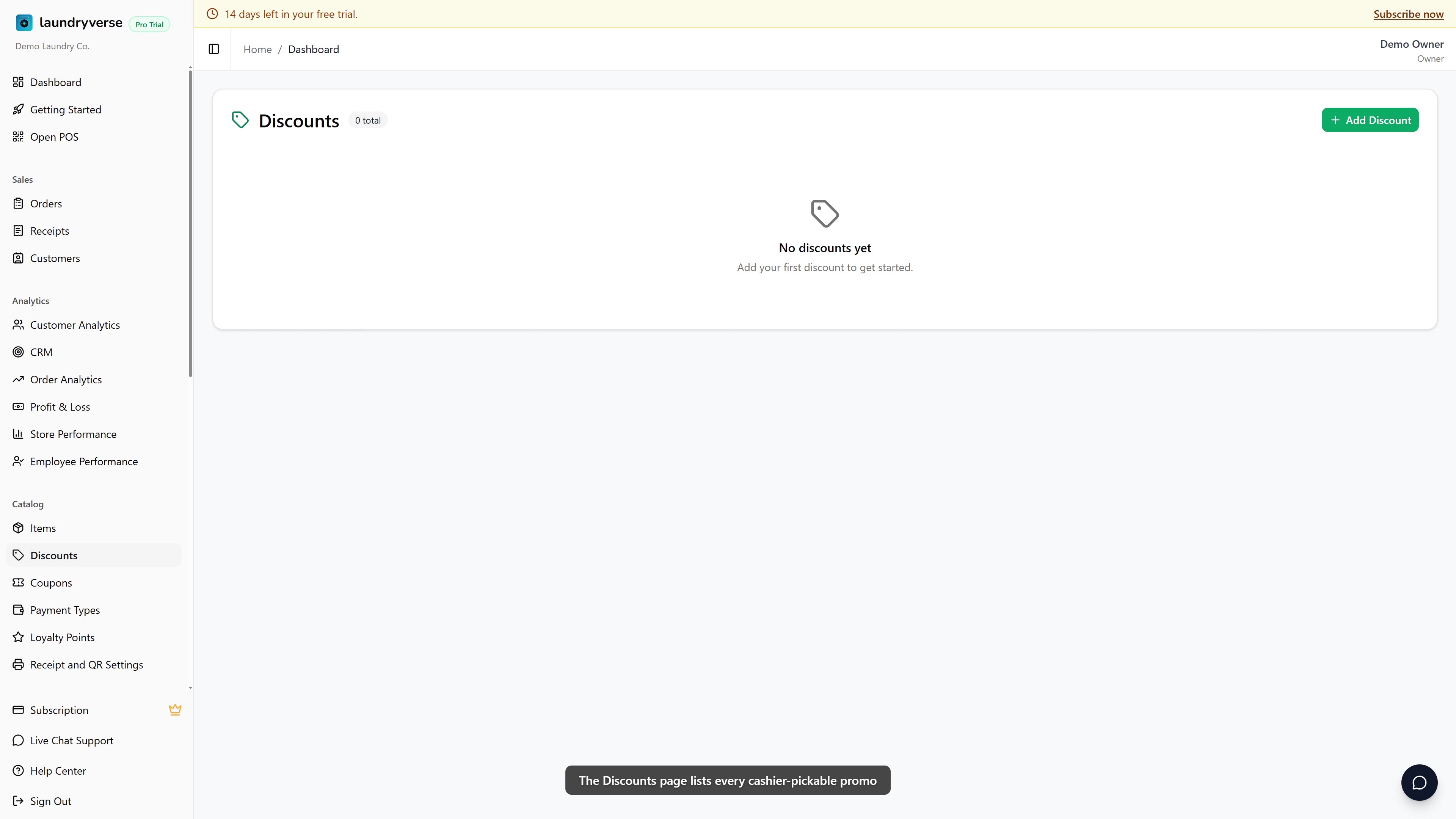Go to Payment Types settings
This screenshot has height=819, width=1456.
pos(94,610)
